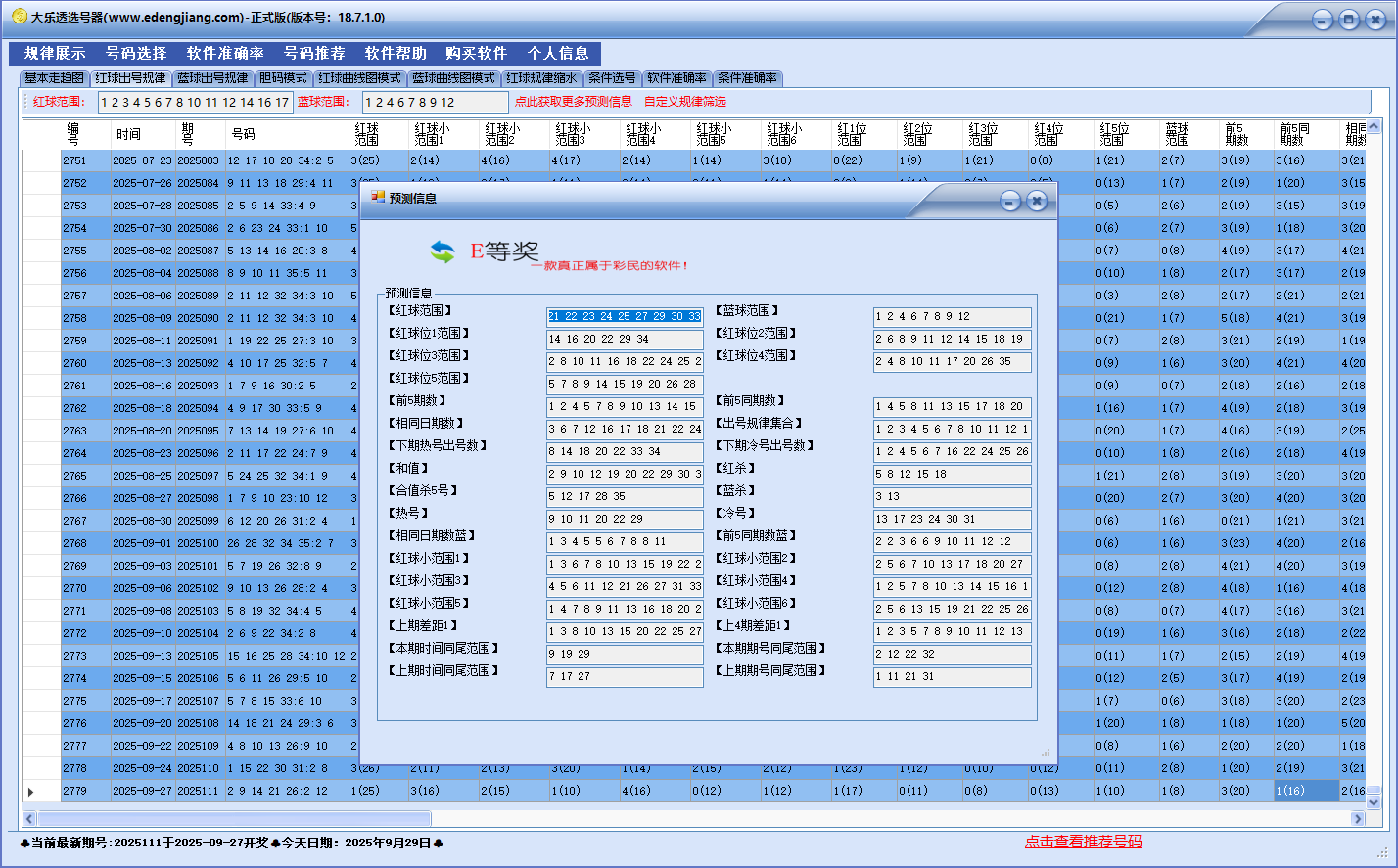Select row indicator arrow for row 2779

(31, 791)
